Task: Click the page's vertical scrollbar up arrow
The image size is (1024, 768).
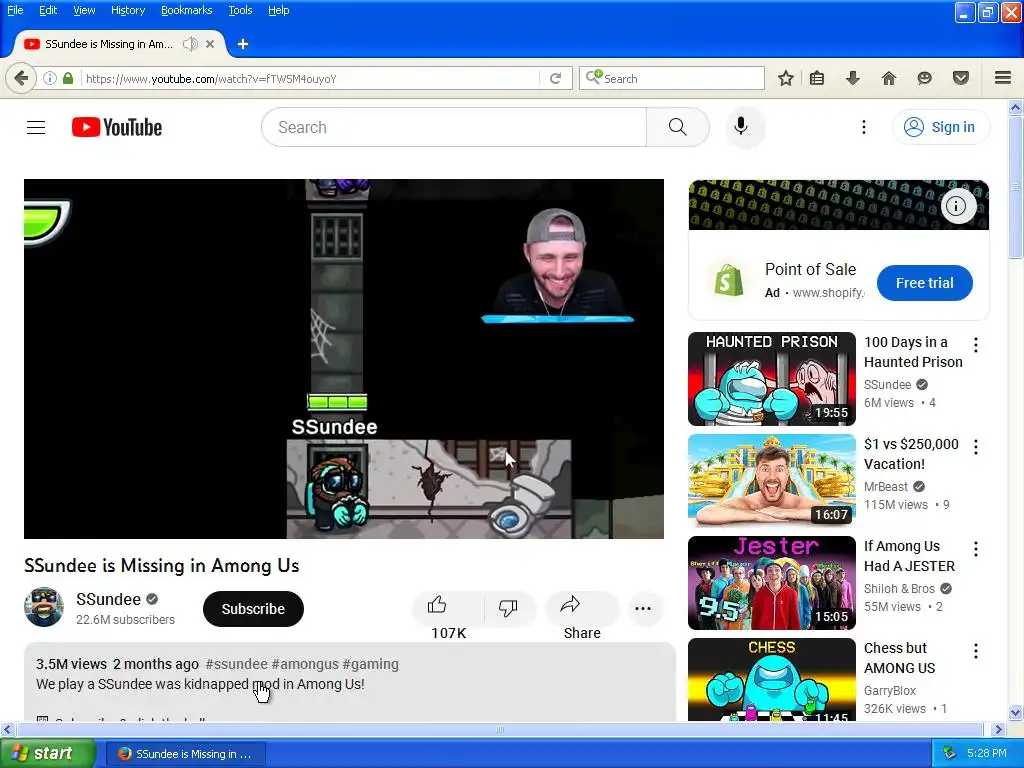Action: 1016,107
